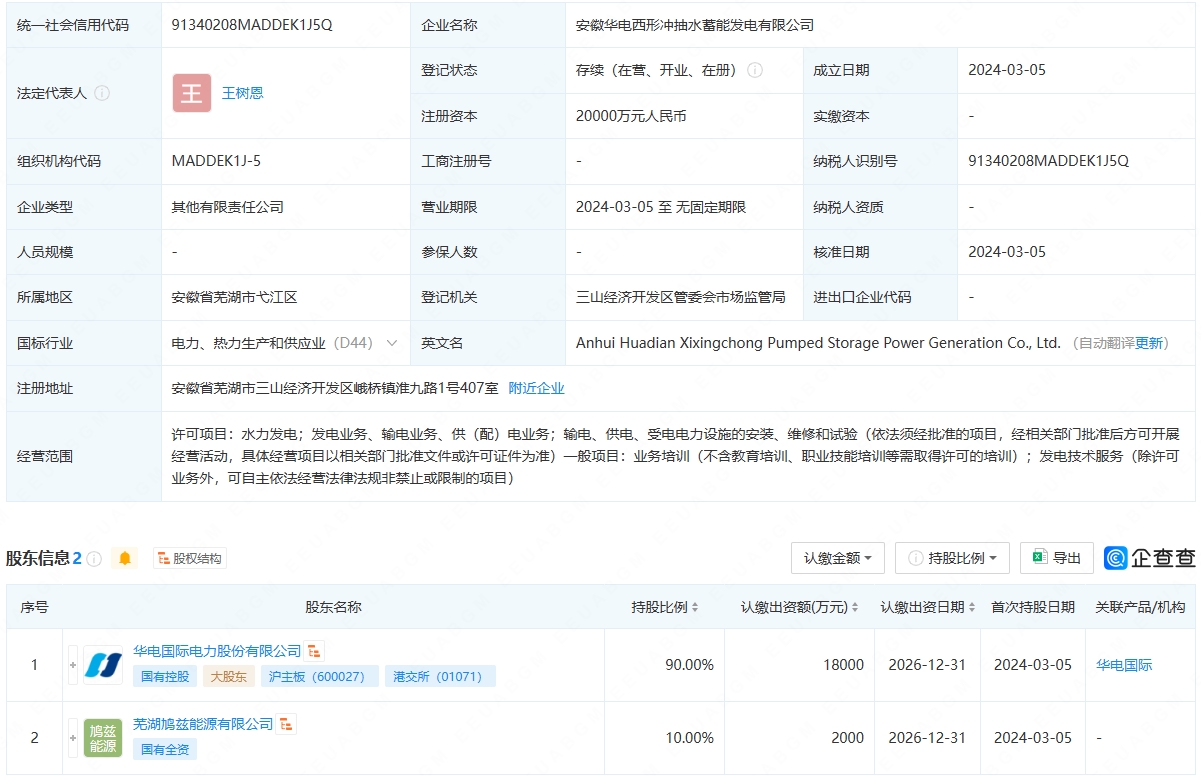The height and width of the screenshot is (776, 1201).
Task: Click the info icon next to 法定代表人
Action: (x=102, y=93)
